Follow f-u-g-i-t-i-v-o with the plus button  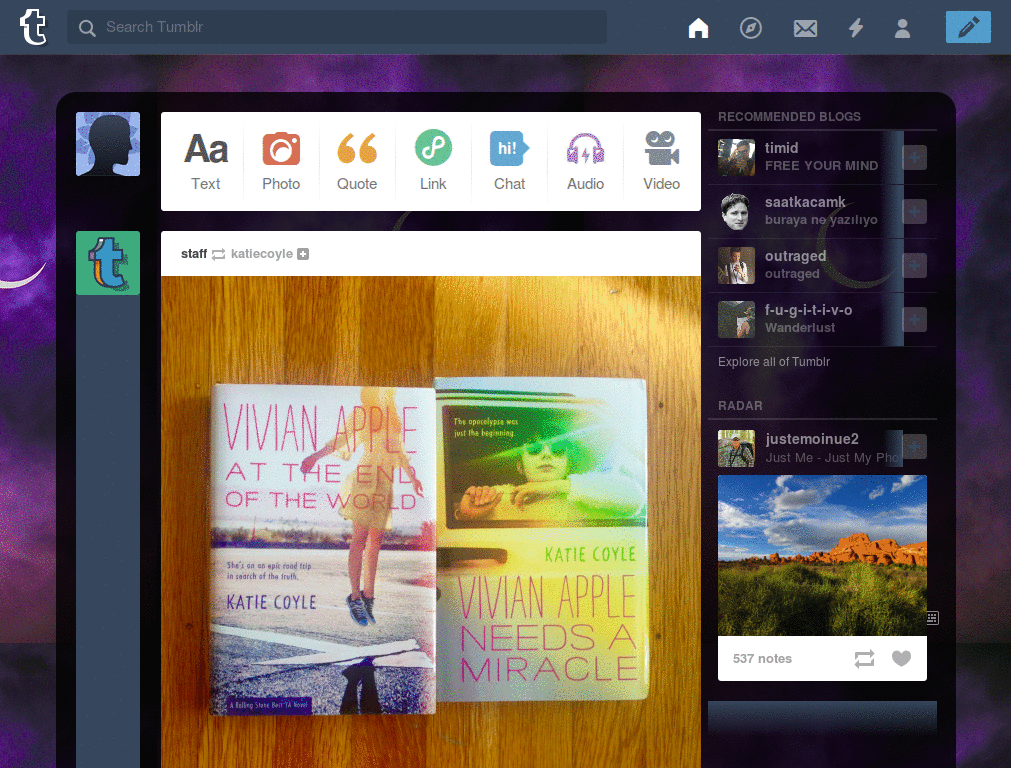(914, 320)
